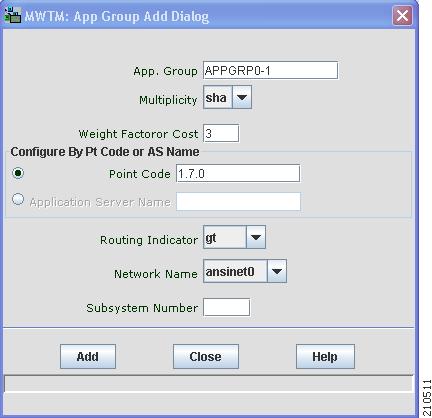Click the Point Code input field
Screen dimensions: 432x418
pos(238,173)
